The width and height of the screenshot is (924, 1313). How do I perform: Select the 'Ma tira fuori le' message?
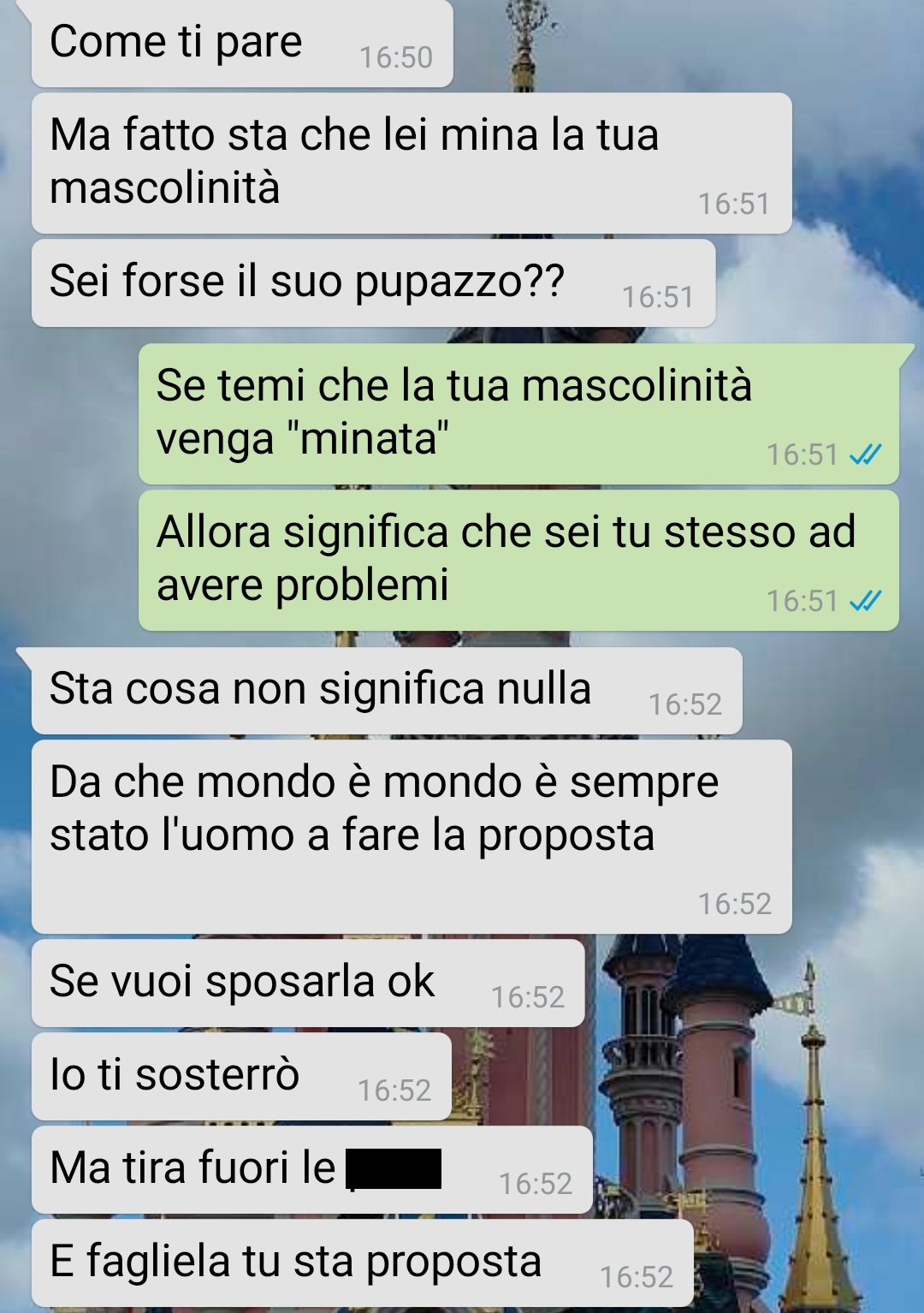click(312, 1170)
